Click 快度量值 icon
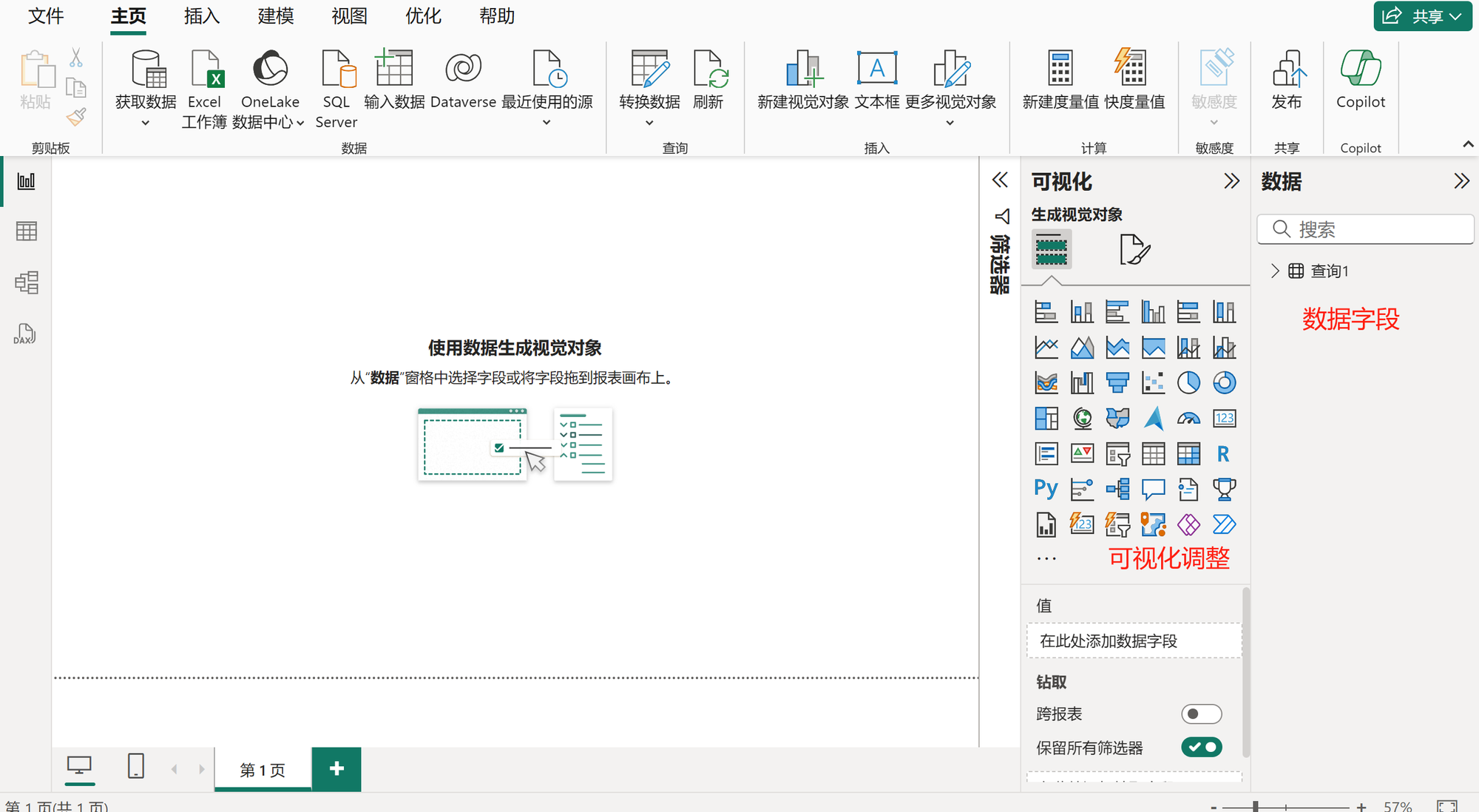Viewport: 1479px width, 812px height. coord(1134,80)
